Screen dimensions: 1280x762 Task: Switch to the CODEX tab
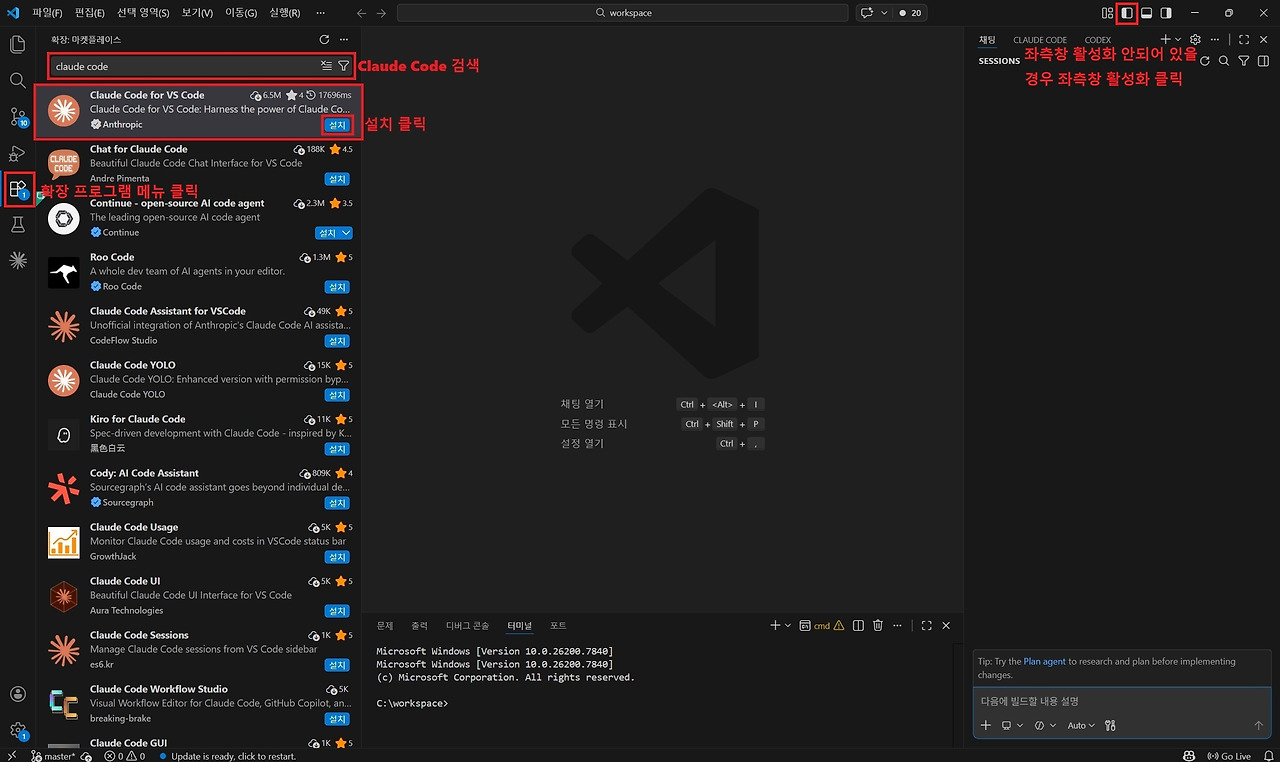pyautogui.click(x=1098, y=40)
